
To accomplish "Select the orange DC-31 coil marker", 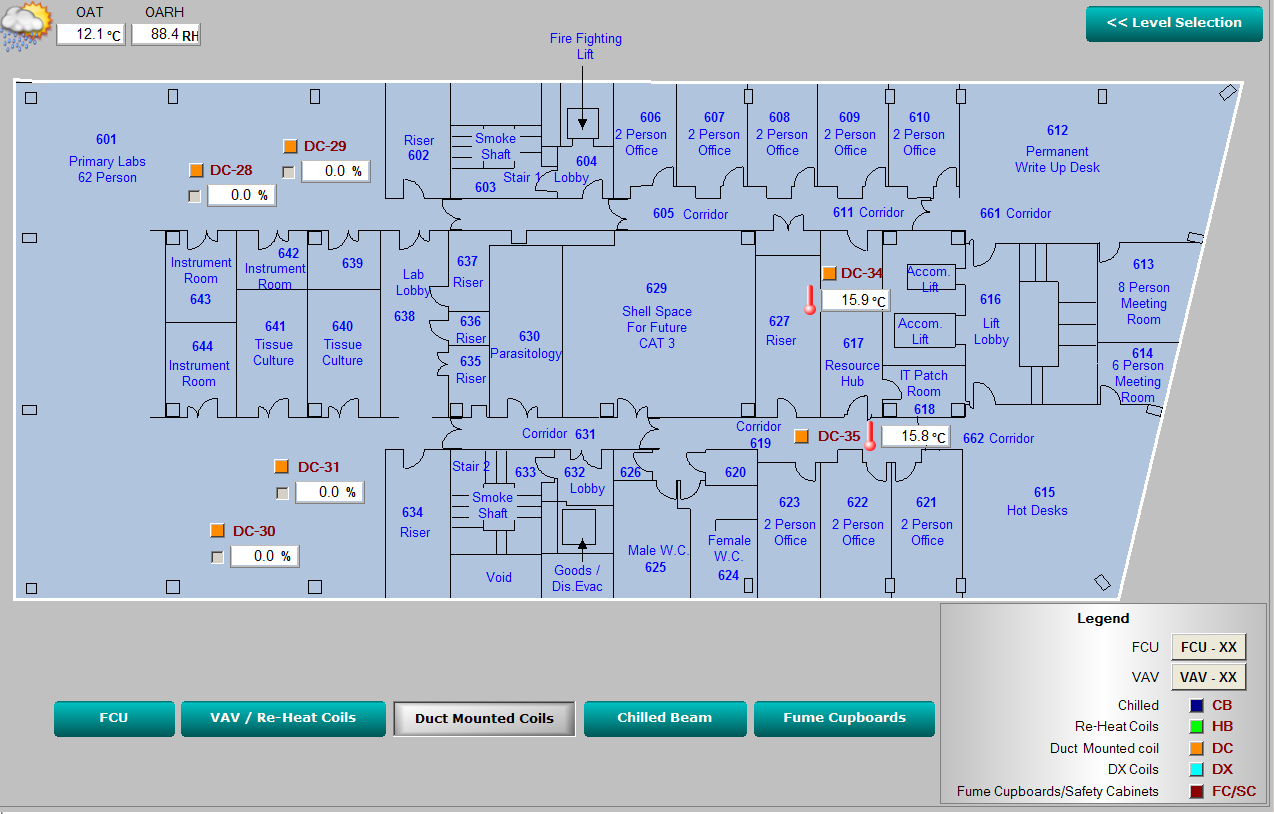I will click(x=281, y=467).
